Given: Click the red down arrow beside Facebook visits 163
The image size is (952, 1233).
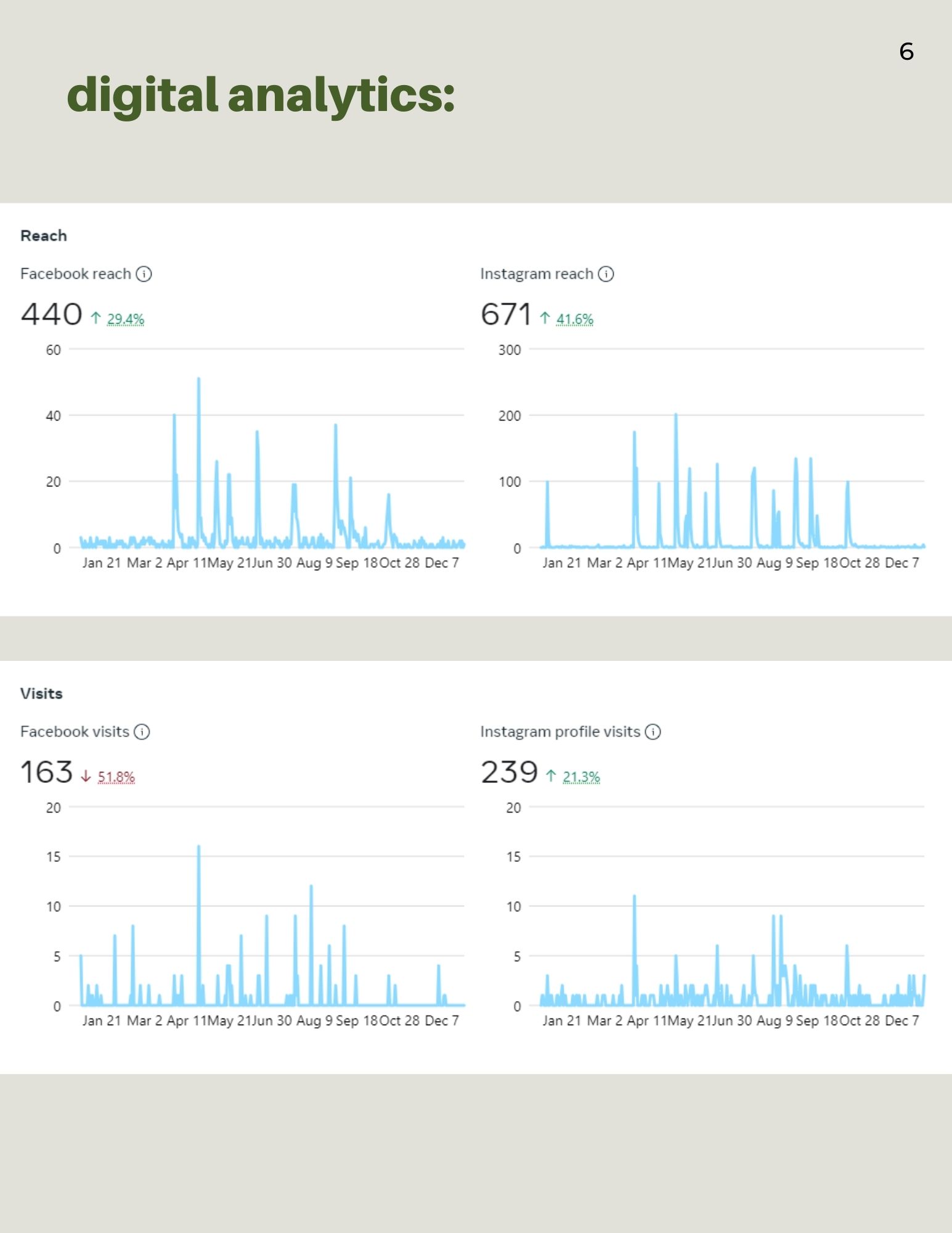Looking at the screenshot, I should tap(86, 776).
